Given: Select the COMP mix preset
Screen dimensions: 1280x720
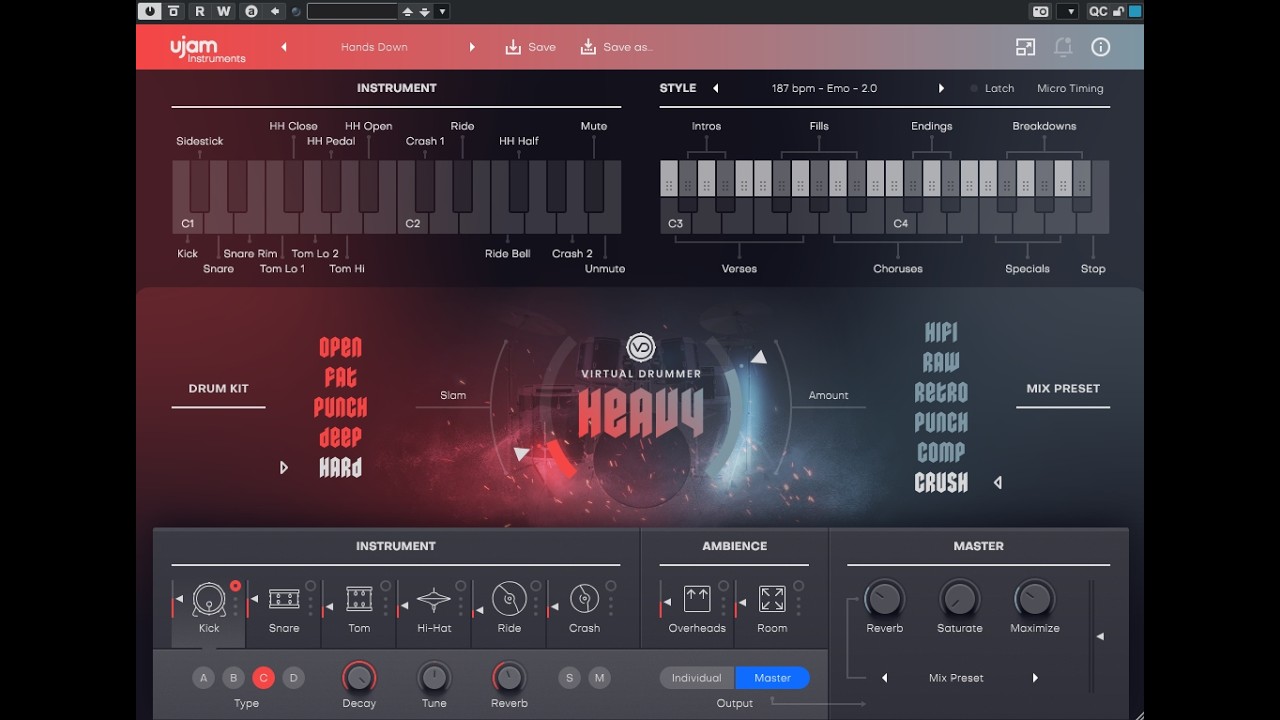Looking at the screenshot, I should pos(941,452).
